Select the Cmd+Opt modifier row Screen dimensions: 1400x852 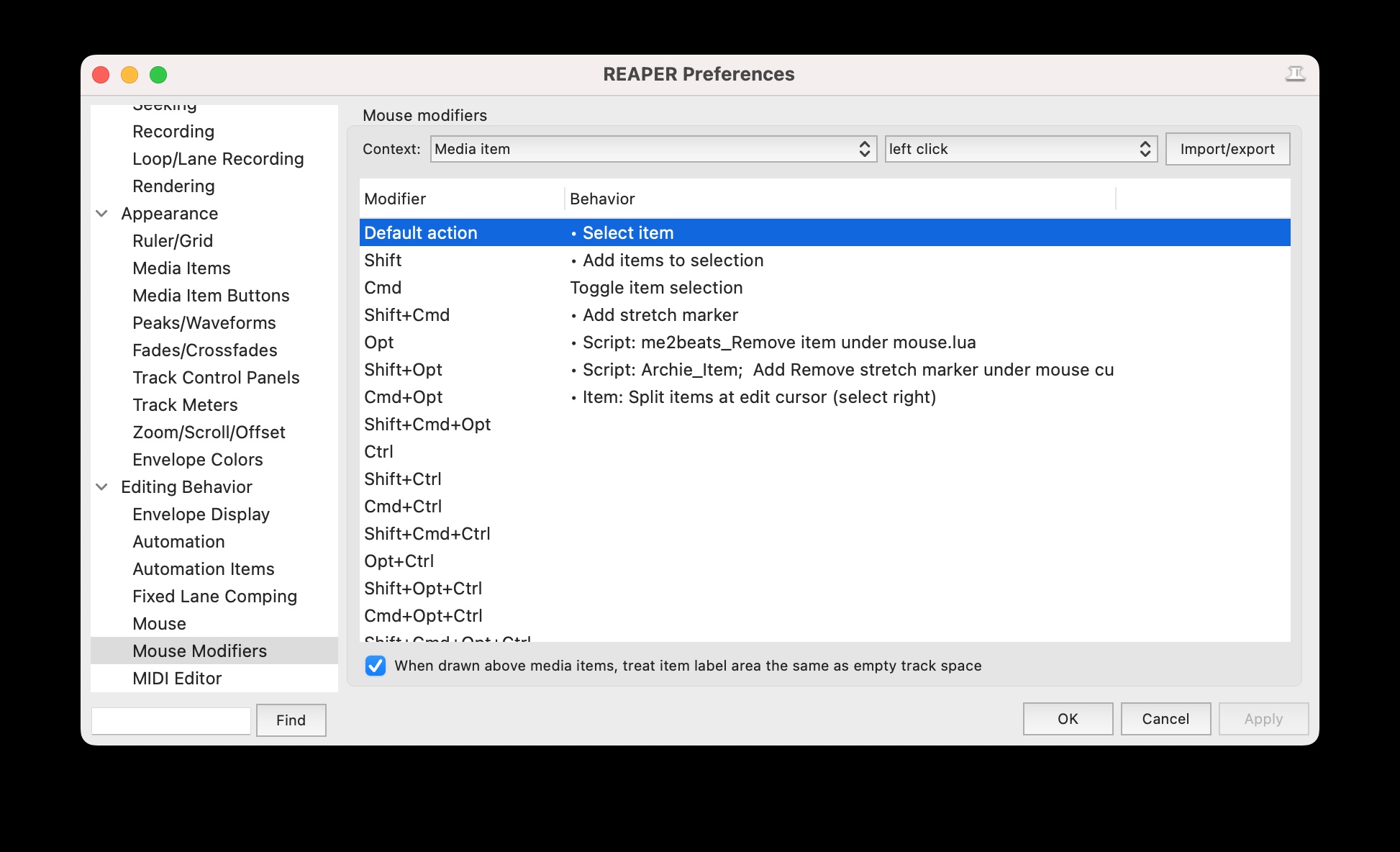coord(825,397)
